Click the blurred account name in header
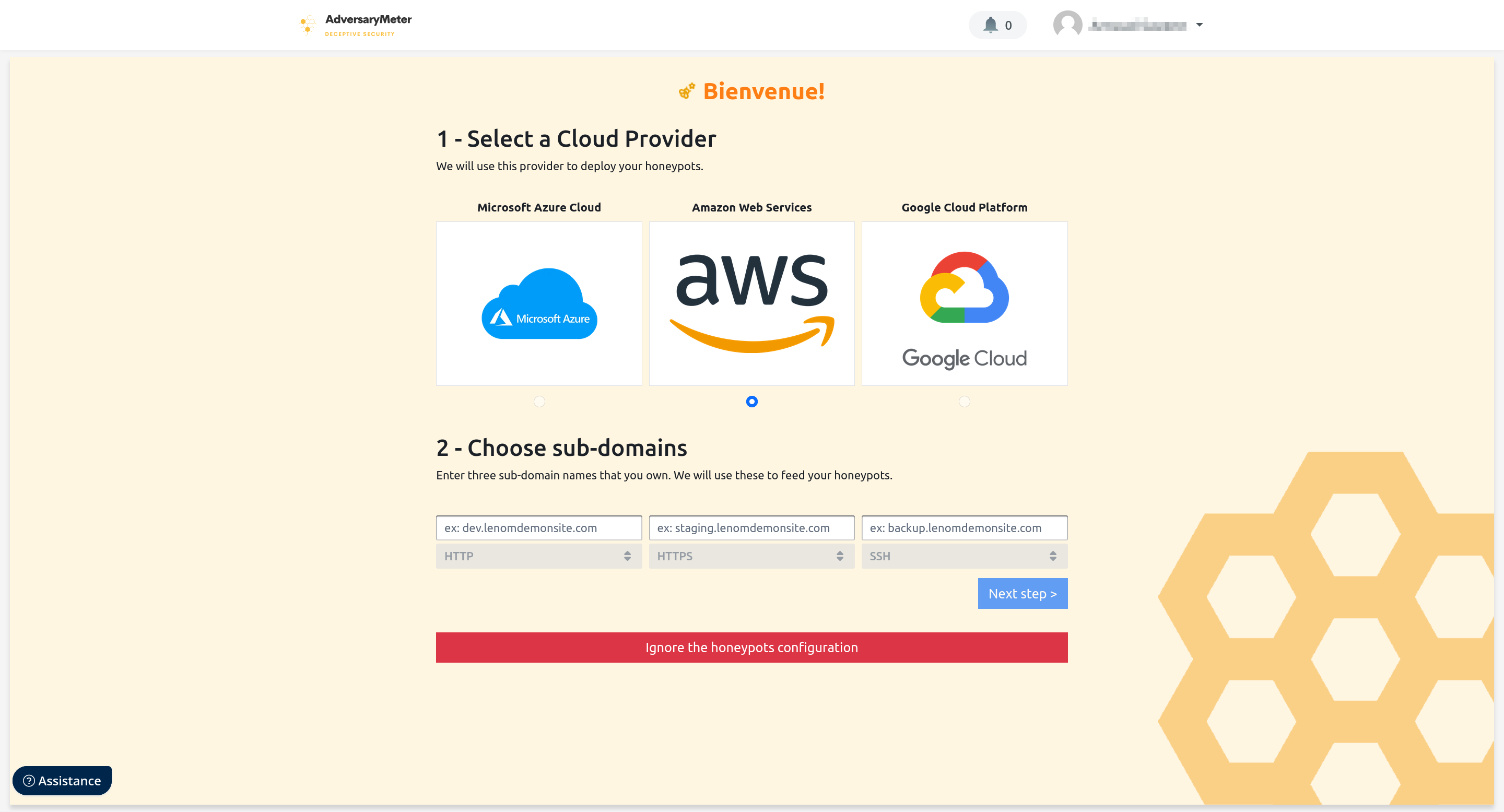The image size is (1504, 812). point(1137,25)
